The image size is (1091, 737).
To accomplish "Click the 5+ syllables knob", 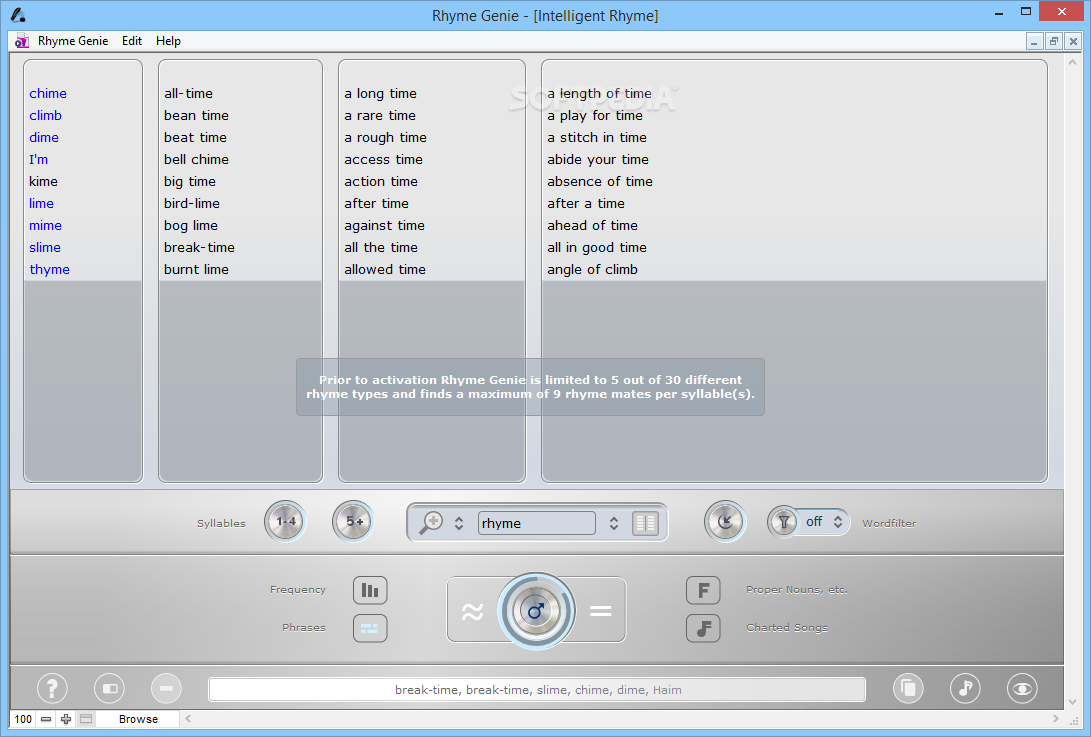I will (x=354, y=521).
